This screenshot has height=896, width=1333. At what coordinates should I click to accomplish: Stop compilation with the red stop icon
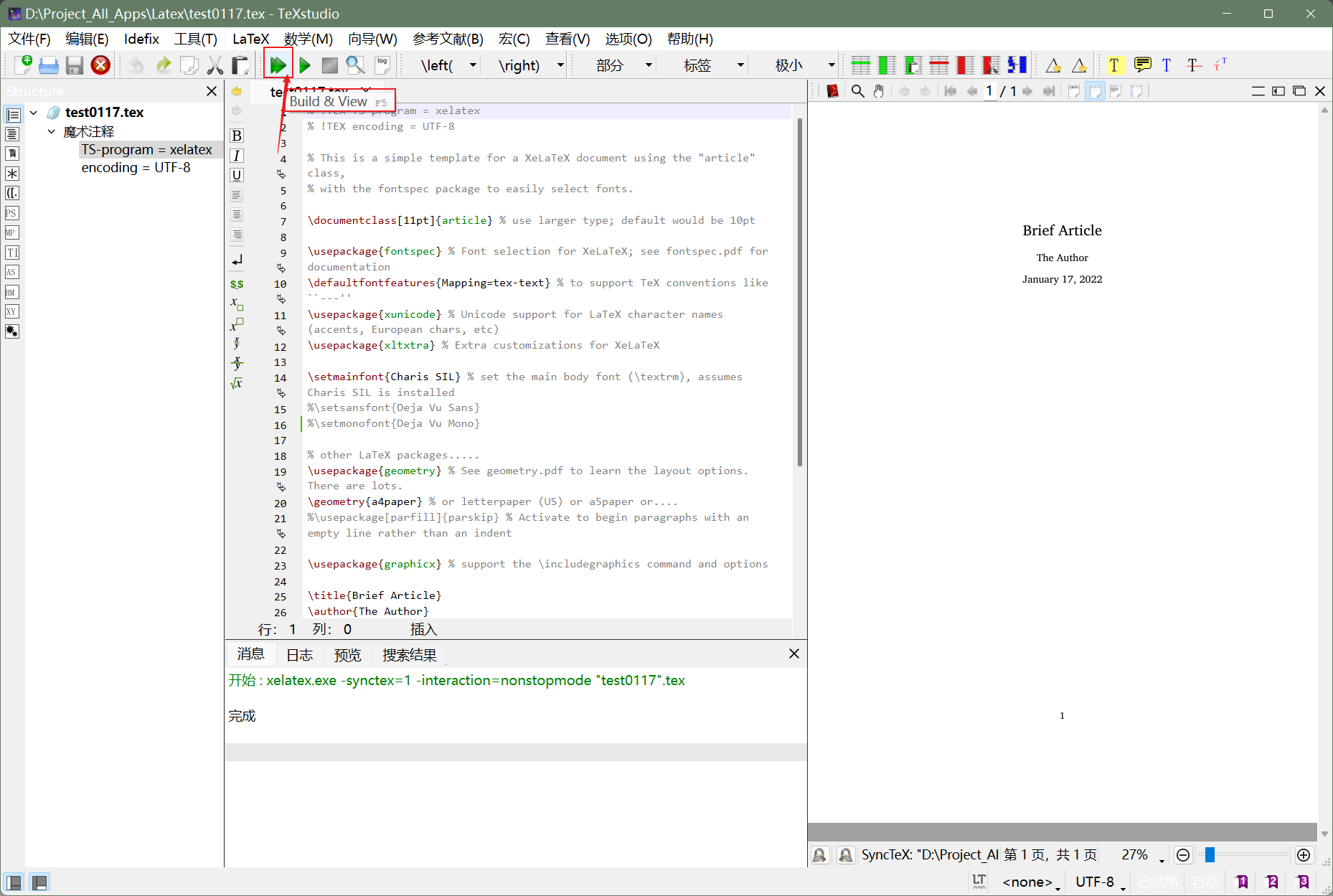click(x=329, y=65)
